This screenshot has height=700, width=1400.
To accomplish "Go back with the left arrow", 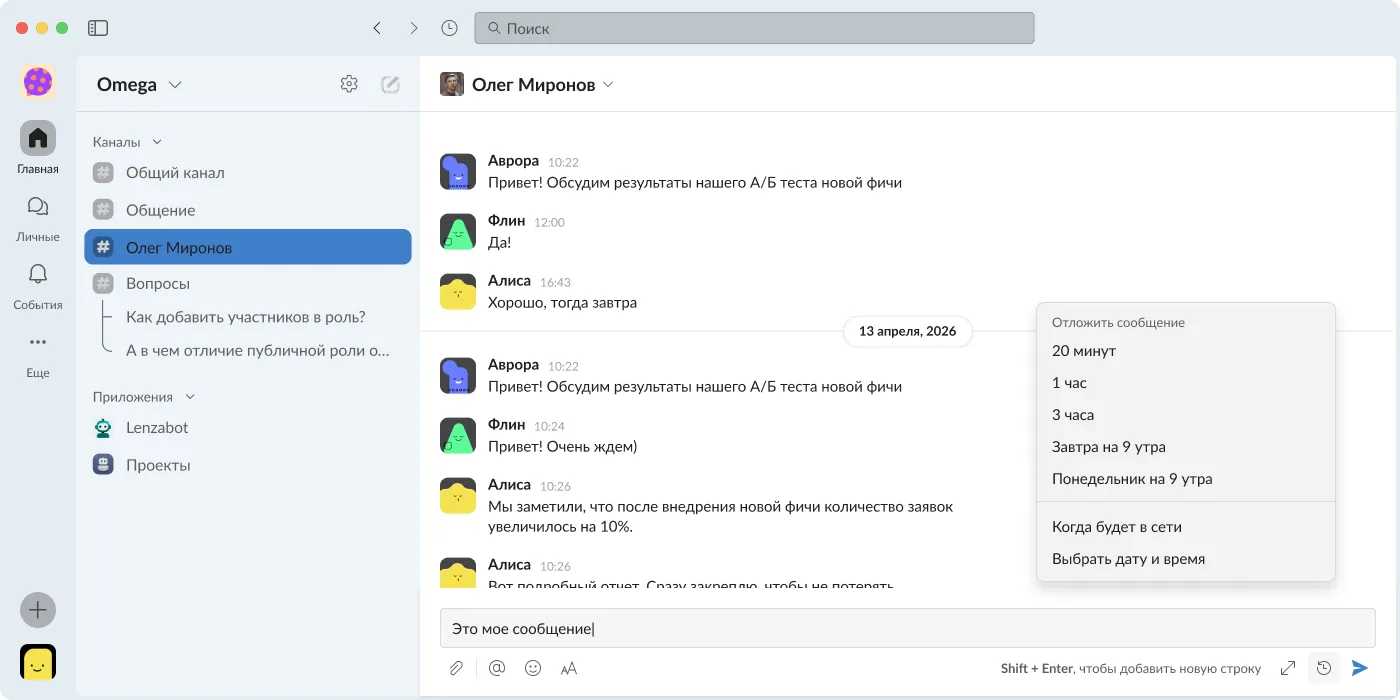I will [x=377, y=28].
